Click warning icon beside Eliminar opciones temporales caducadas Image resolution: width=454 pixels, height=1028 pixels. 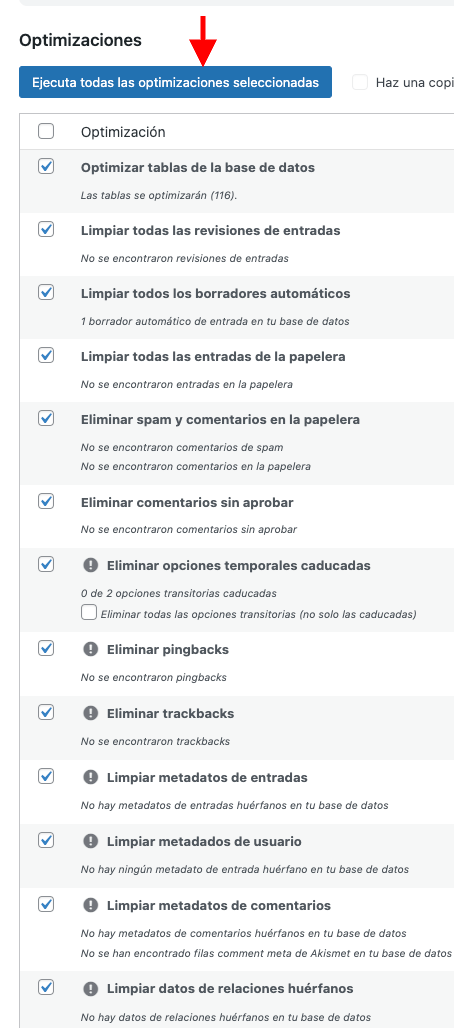coord(91,565)
